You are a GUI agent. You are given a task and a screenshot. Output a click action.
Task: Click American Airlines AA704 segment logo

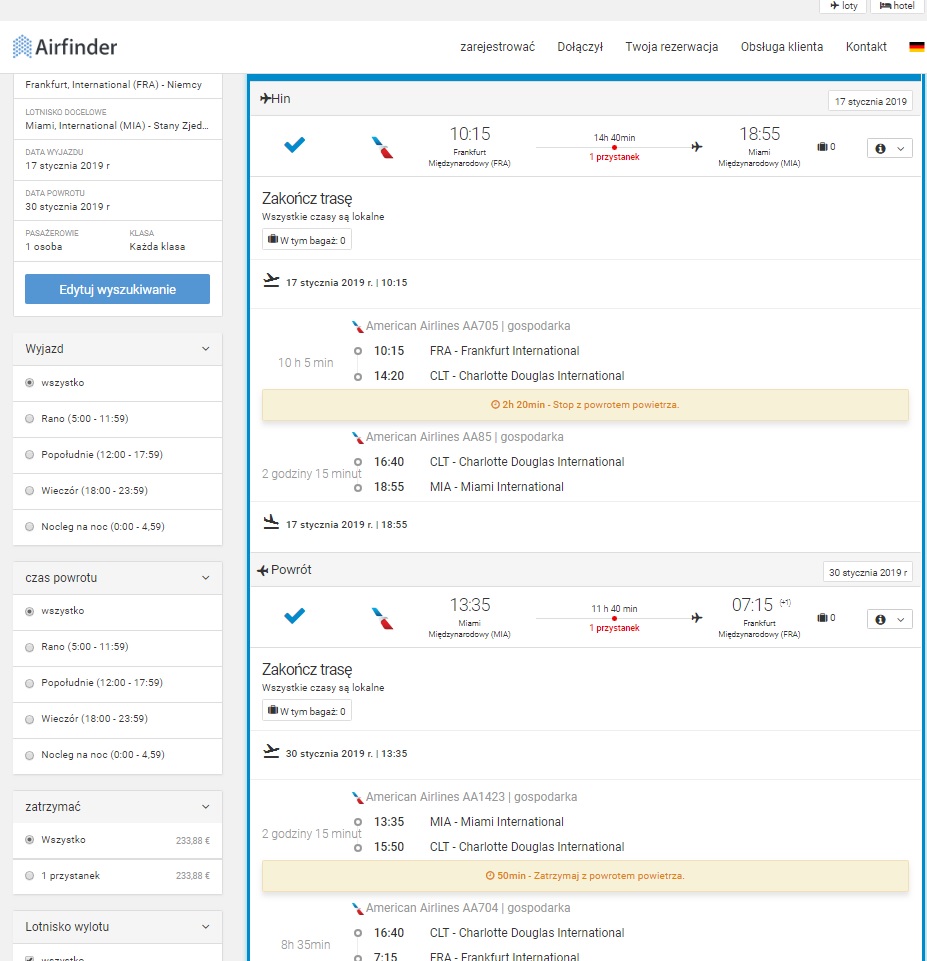(x=358, y=908)
